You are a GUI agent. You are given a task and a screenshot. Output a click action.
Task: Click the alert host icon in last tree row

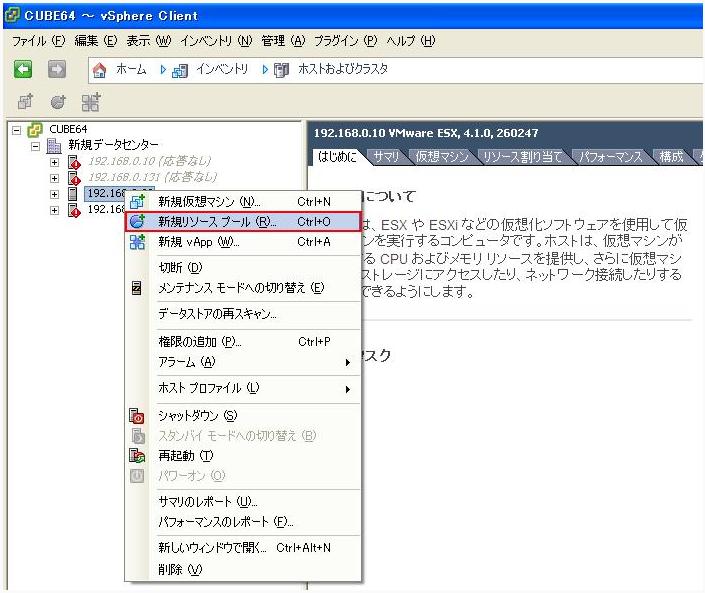point(74,210)
